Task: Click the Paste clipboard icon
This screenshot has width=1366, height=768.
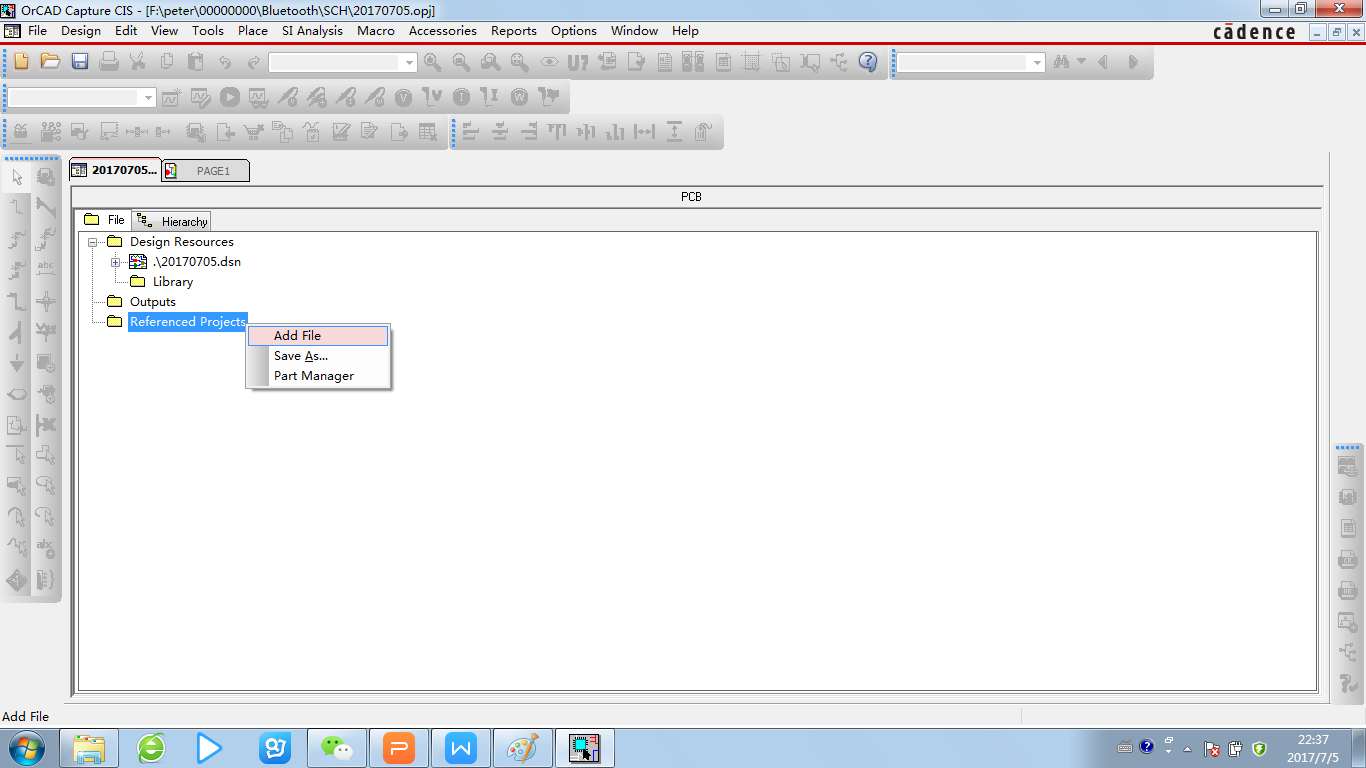Action: 195,62
